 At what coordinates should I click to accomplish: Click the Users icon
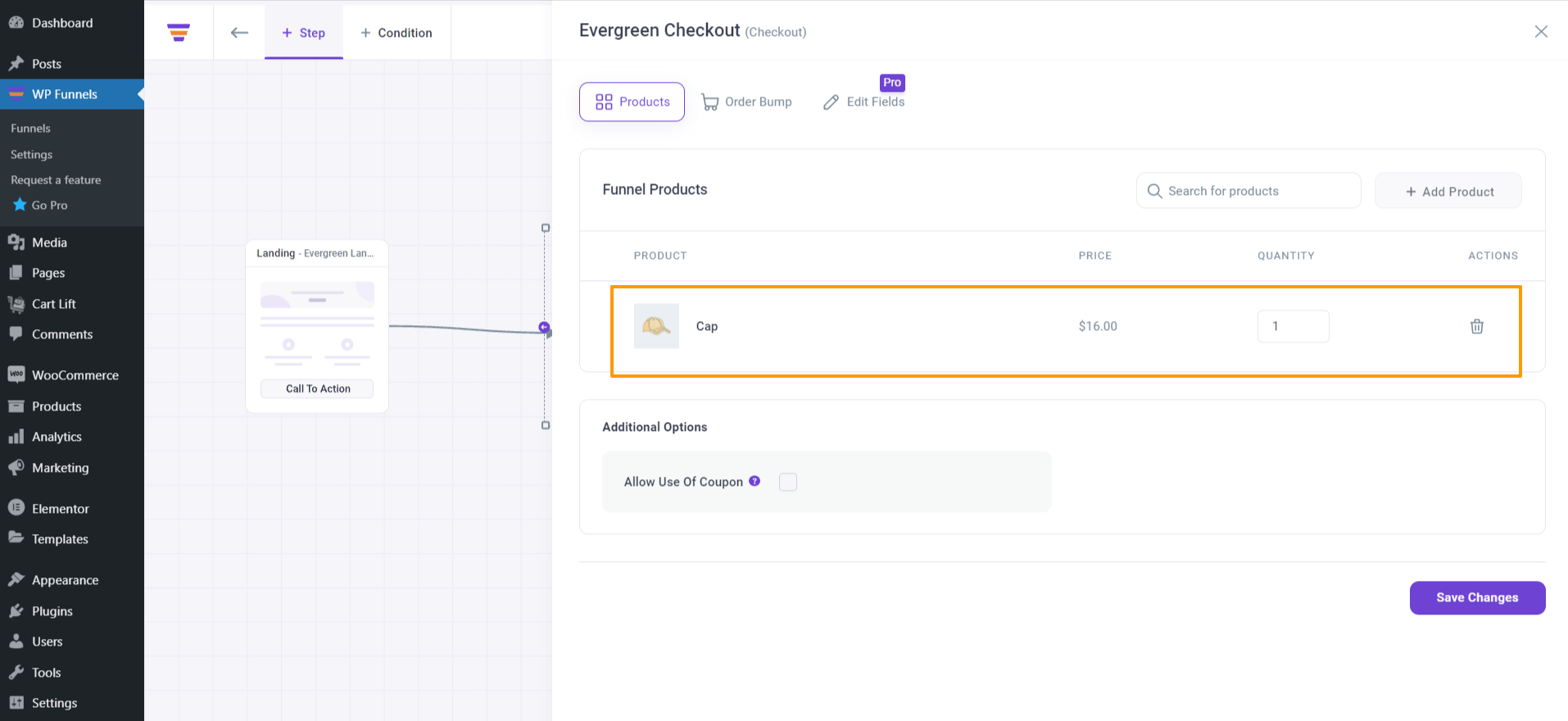(16, 642)
